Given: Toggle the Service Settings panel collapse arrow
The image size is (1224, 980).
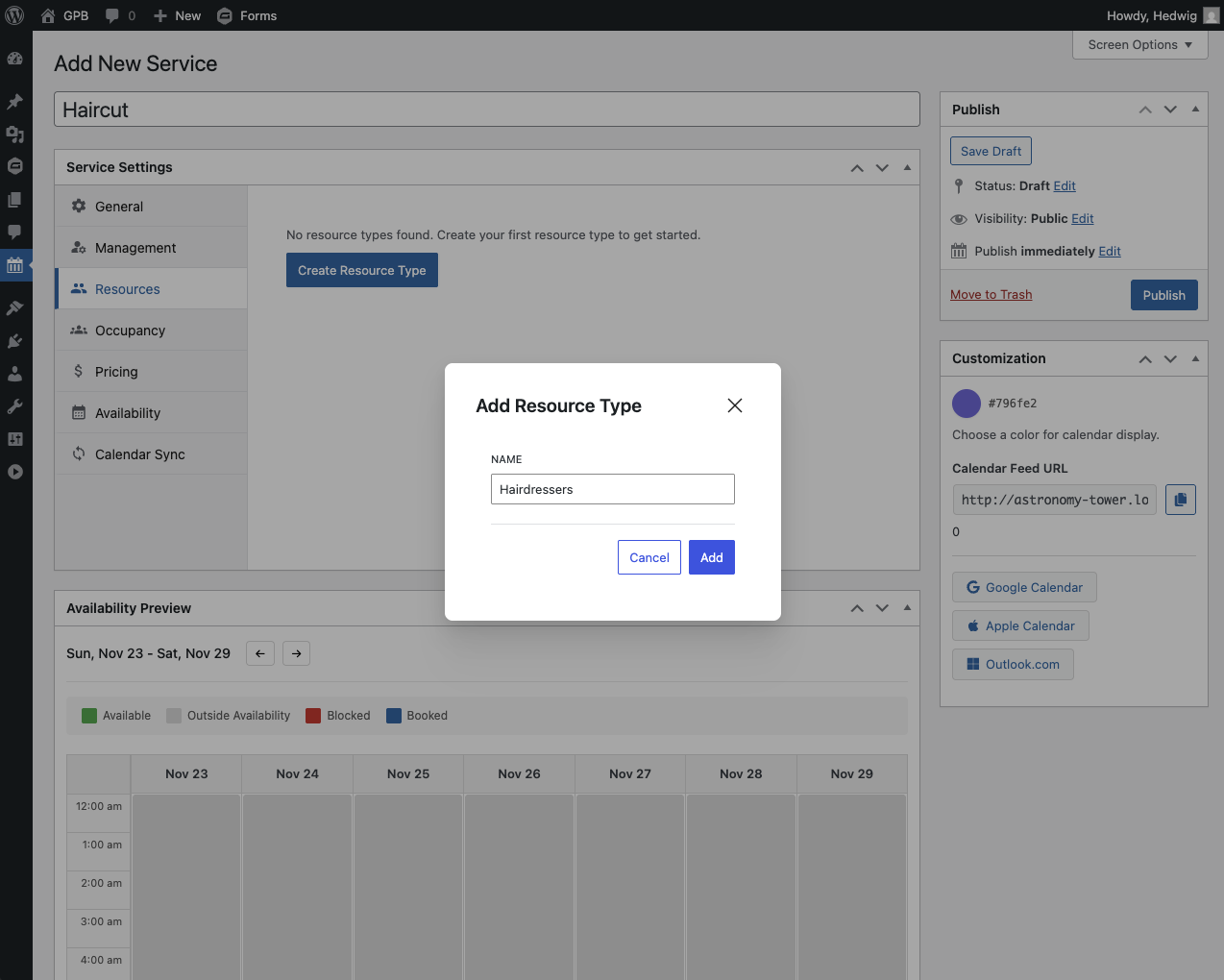Looking at the screenshot, I should coord(907,167).
